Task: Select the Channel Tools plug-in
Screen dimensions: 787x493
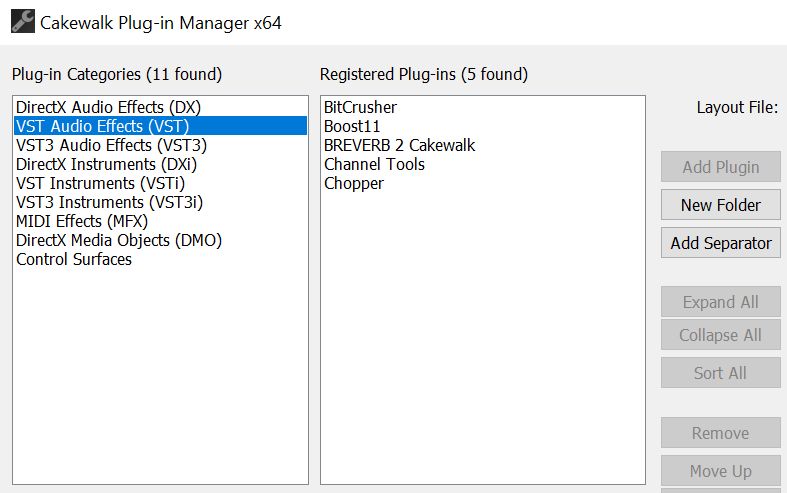Action: point(374,164)
